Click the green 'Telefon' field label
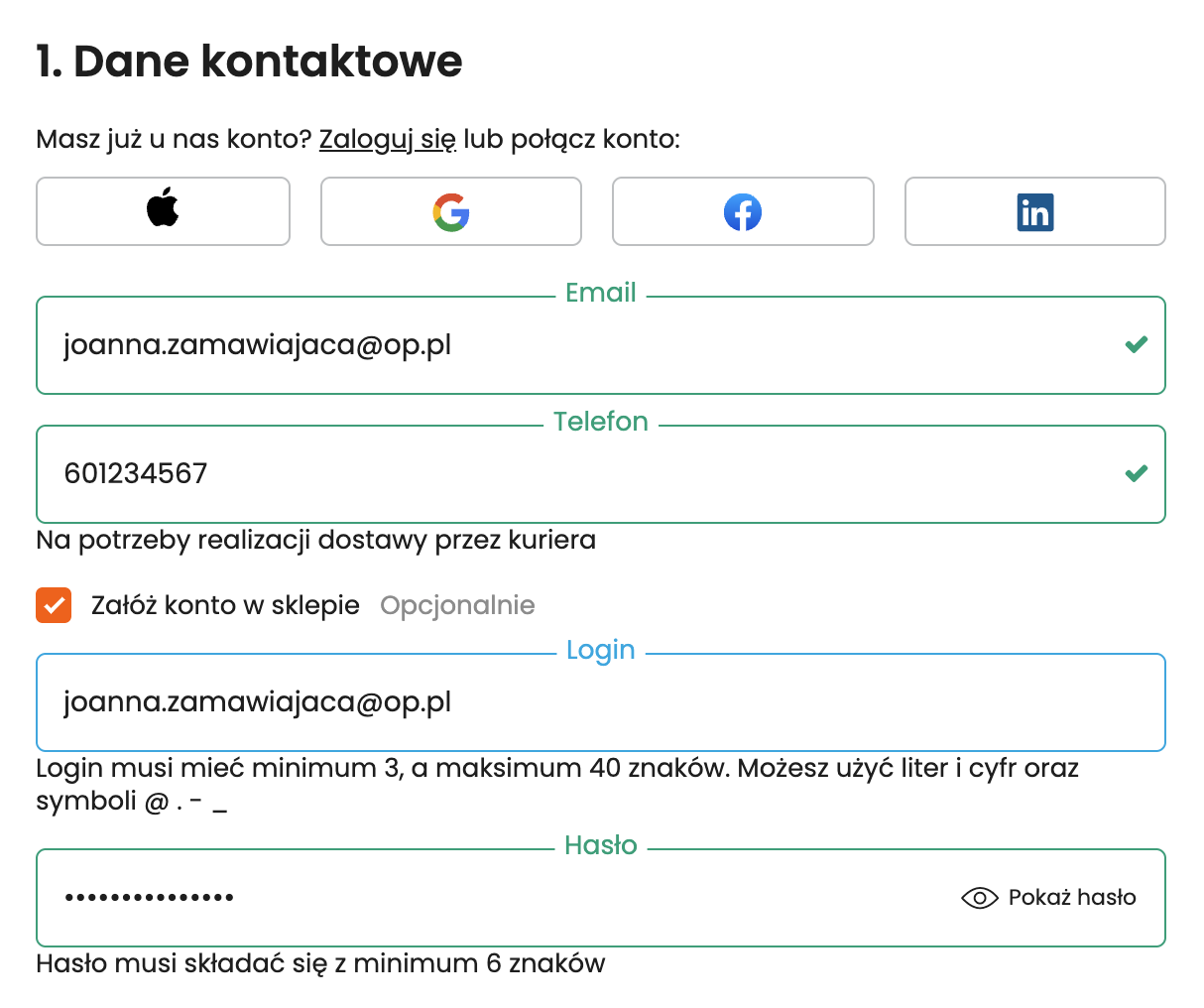The image size is (1204, 1008). (x=601, y=422)
